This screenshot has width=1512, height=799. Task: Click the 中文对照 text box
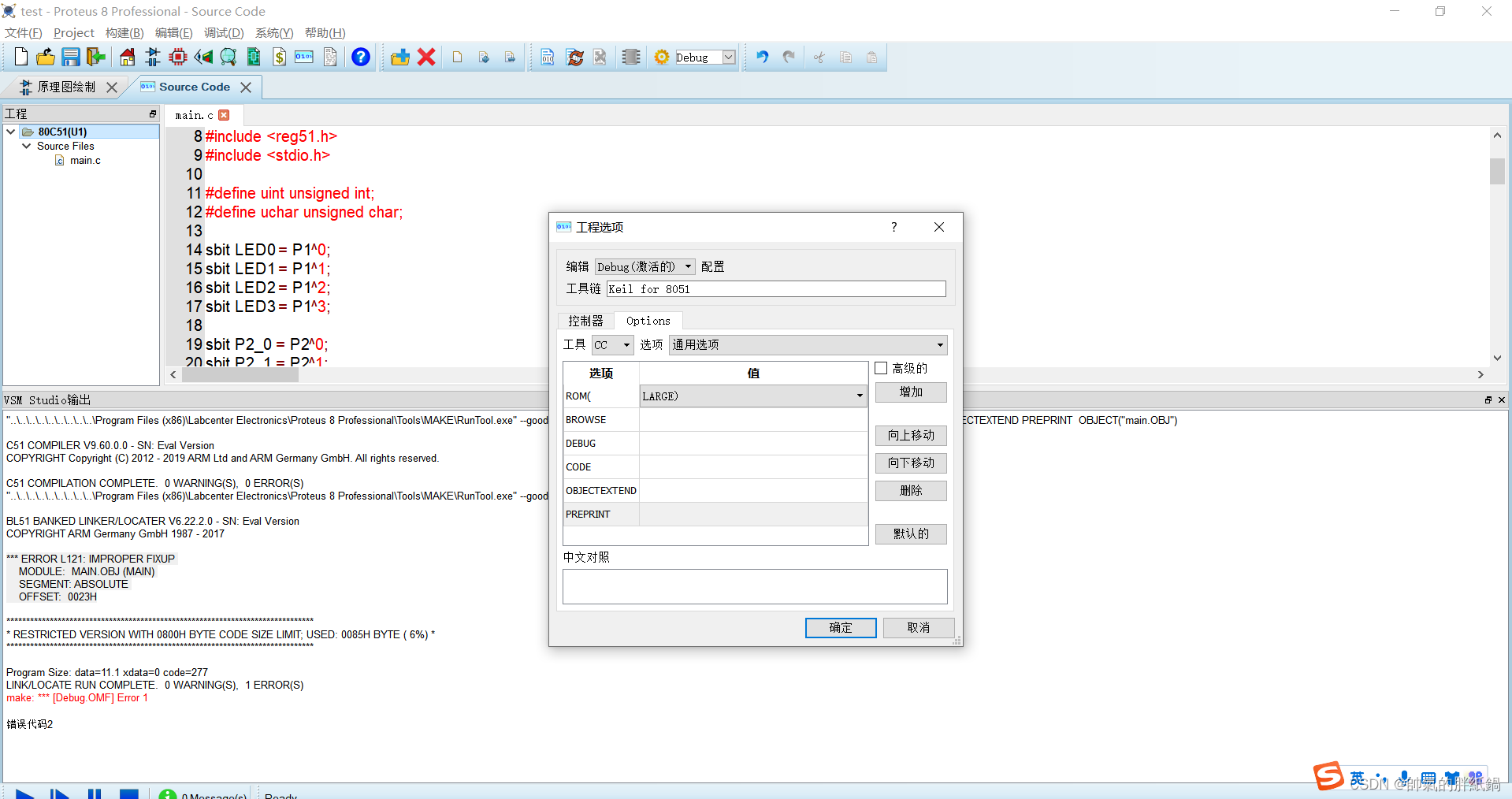[x=755, y=586]
